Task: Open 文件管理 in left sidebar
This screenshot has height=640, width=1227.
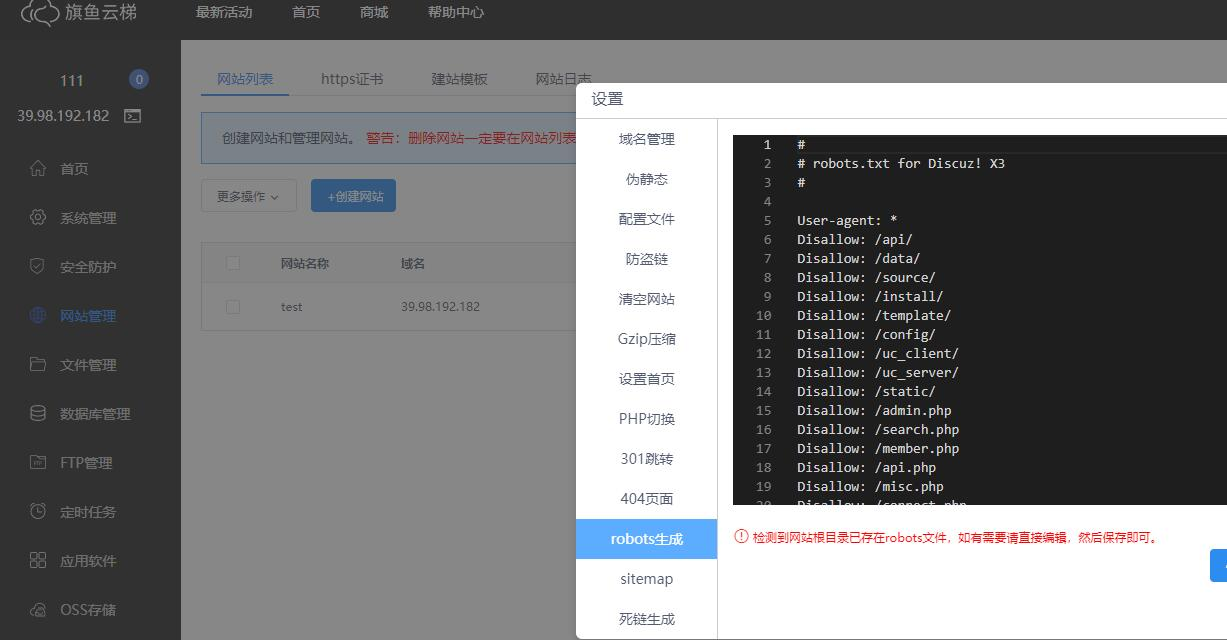Action: click(x=90, y=364)
